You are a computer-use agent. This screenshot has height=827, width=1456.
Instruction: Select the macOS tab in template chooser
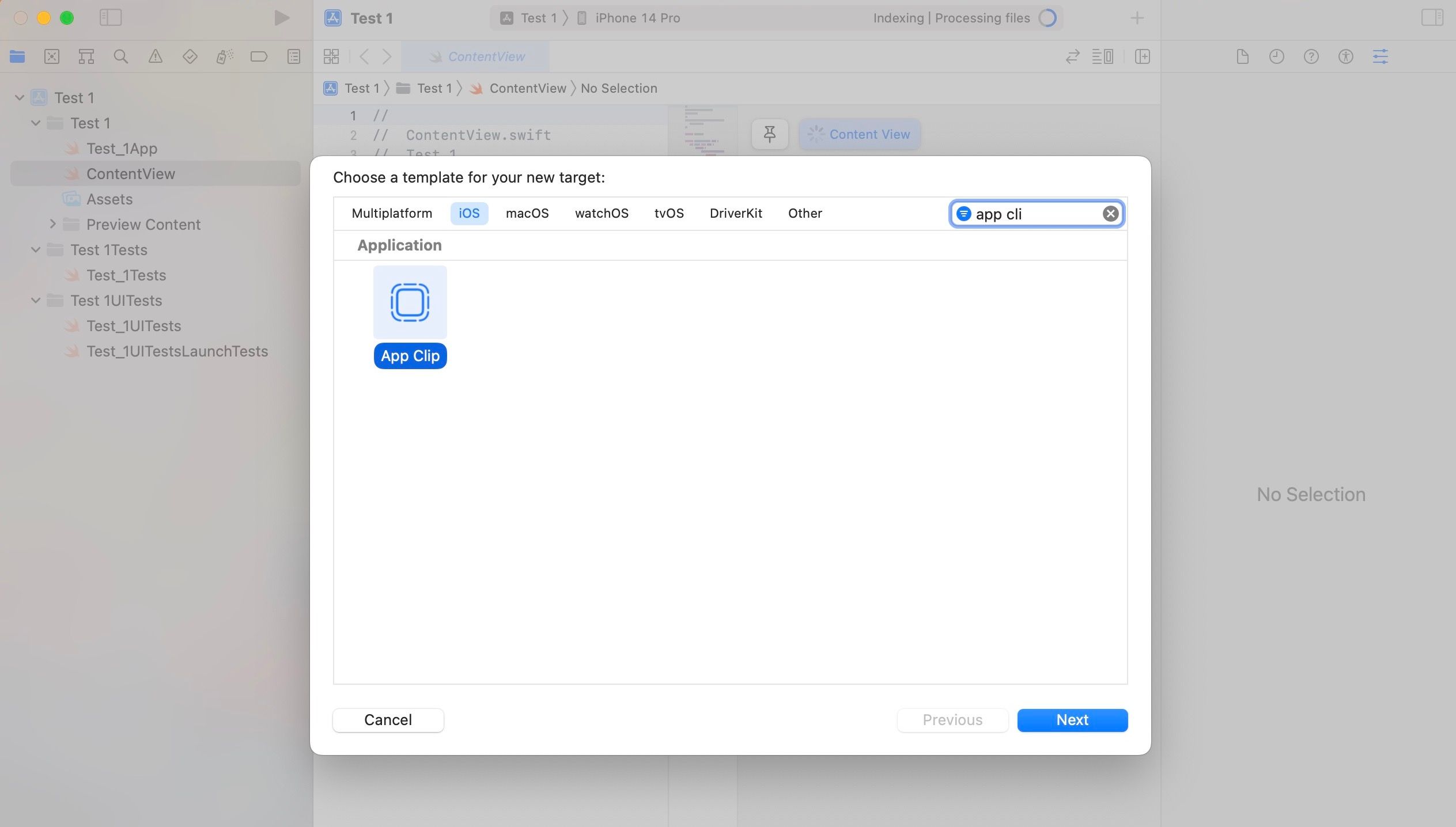coord(527,213)
